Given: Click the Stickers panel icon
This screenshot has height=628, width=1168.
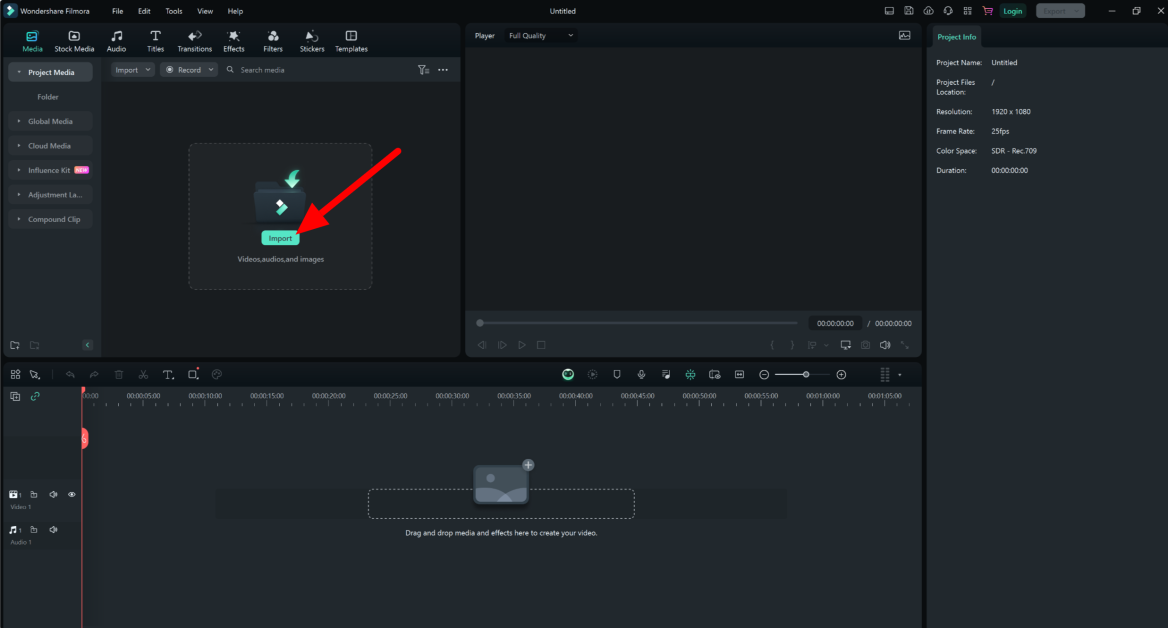Looking at the screenshot, I should [311, 40].
